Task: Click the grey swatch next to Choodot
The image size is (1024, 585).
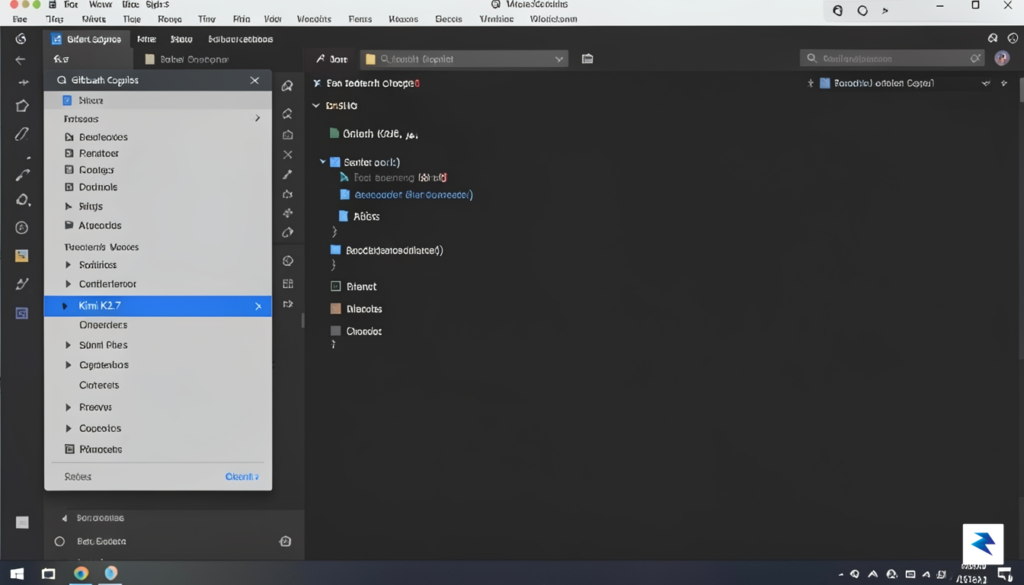Action: pos(336,331)
